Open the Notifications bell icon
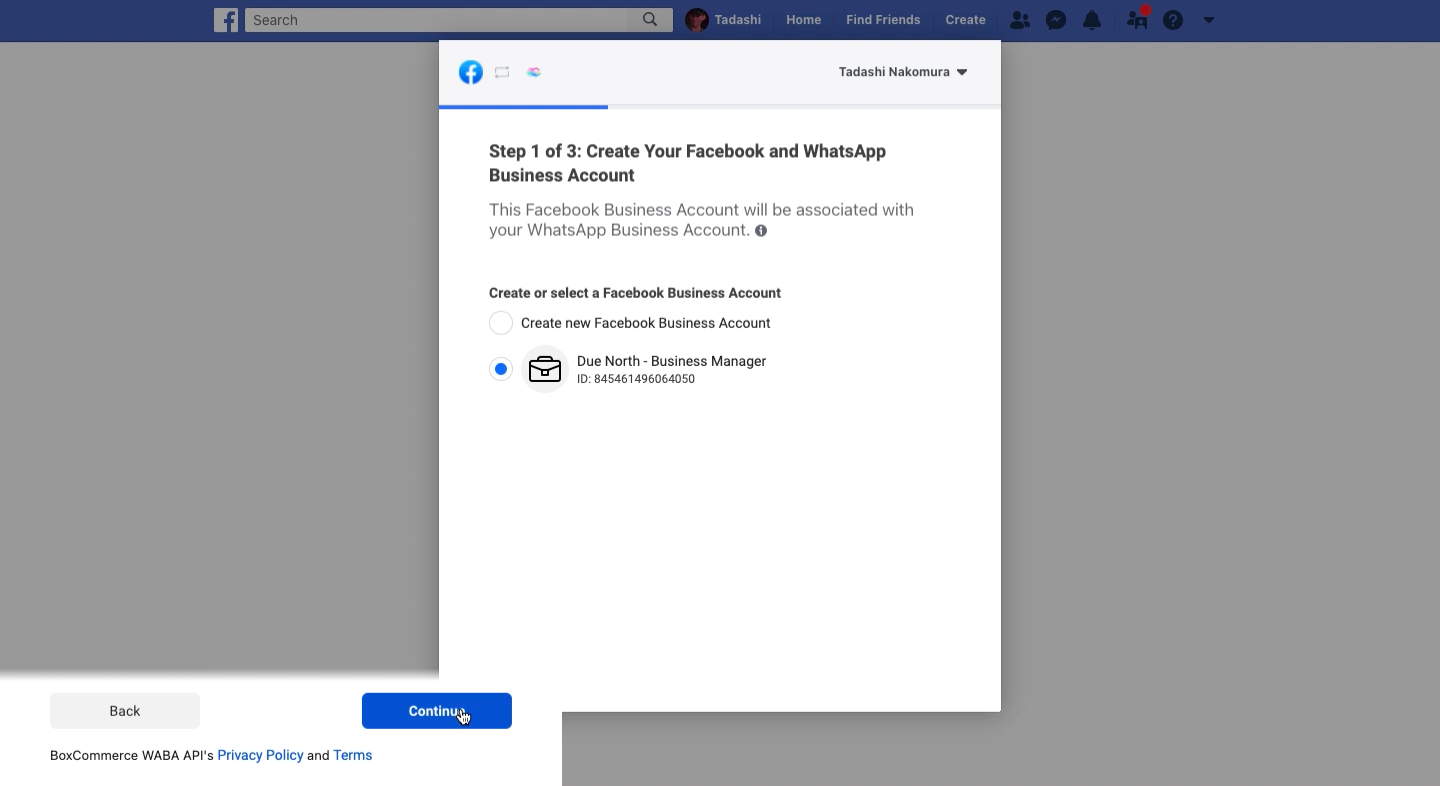 tap(1092, 20)
